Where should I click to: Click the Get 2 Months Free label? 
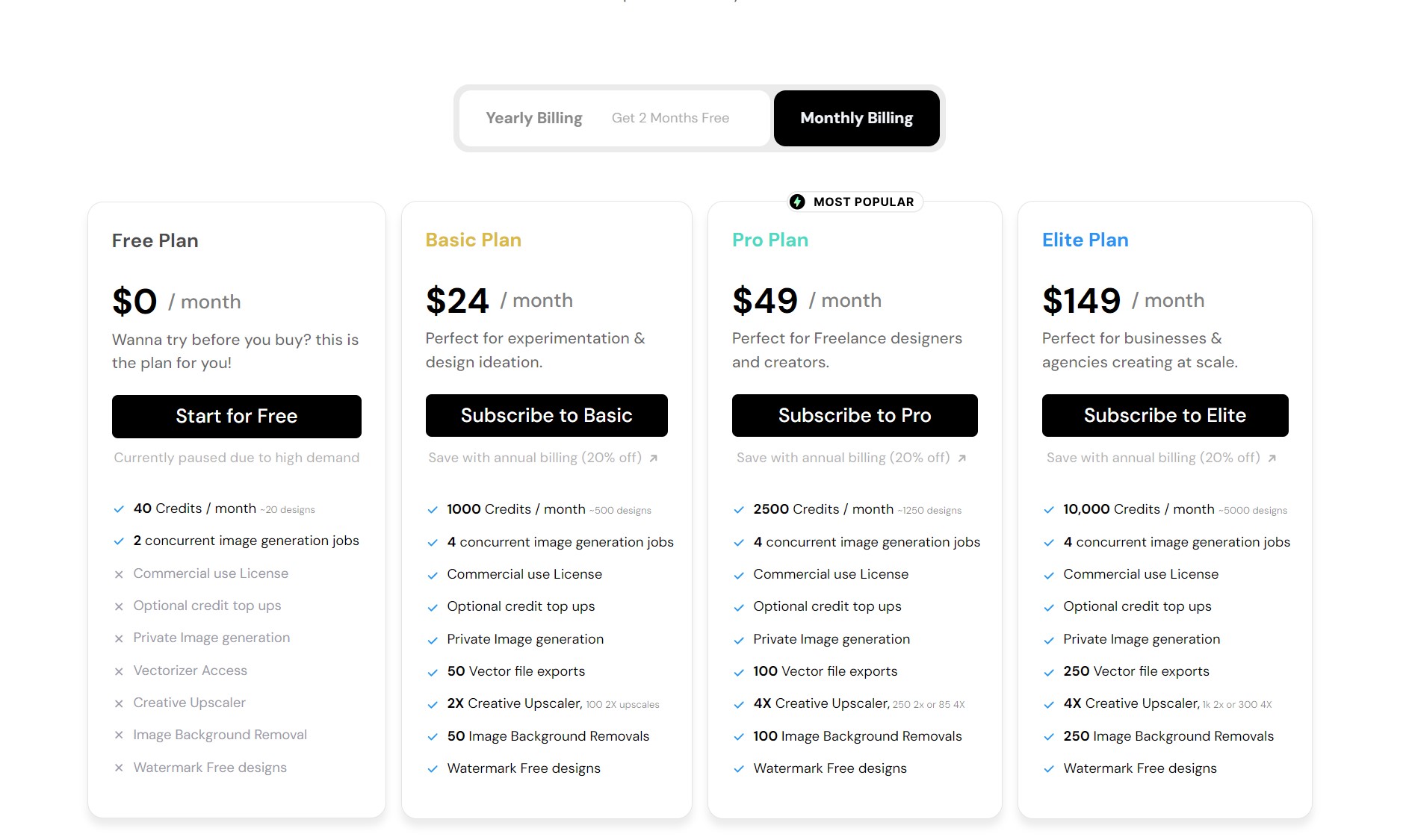(x=670, y=118)
